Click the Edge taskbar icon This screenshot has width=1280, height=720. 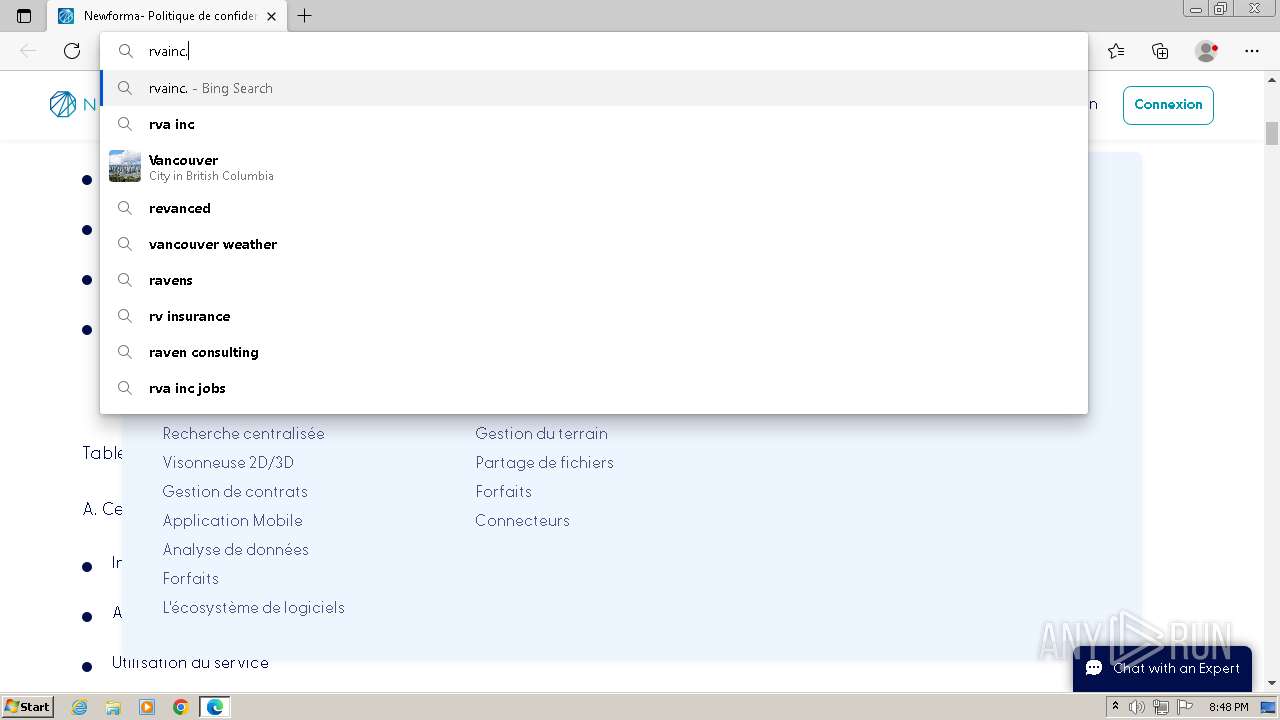pyautogui.click(x=214, y=707)
